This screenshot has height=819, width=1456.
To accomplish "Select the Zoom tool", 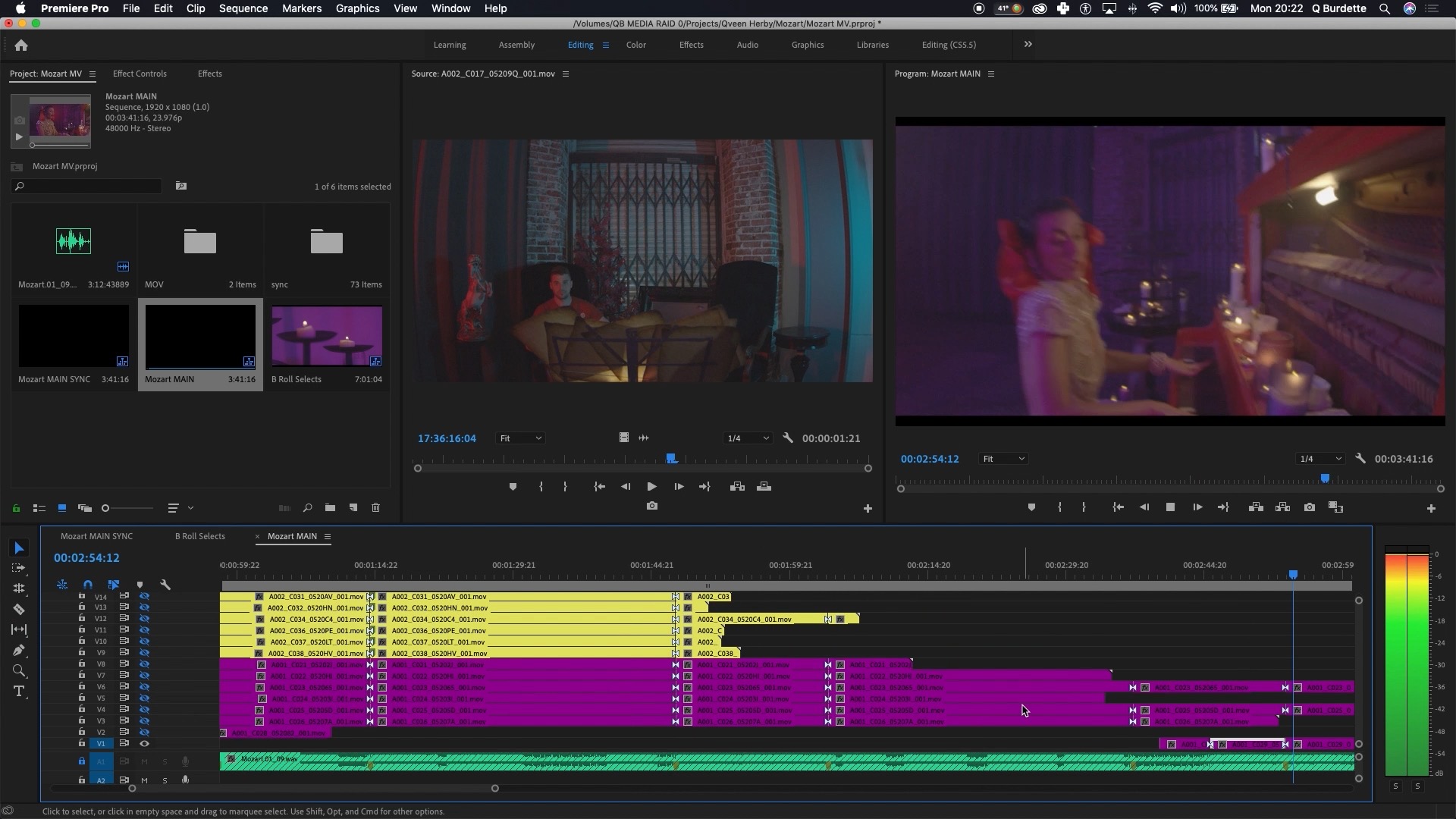I will pos(20,670).
